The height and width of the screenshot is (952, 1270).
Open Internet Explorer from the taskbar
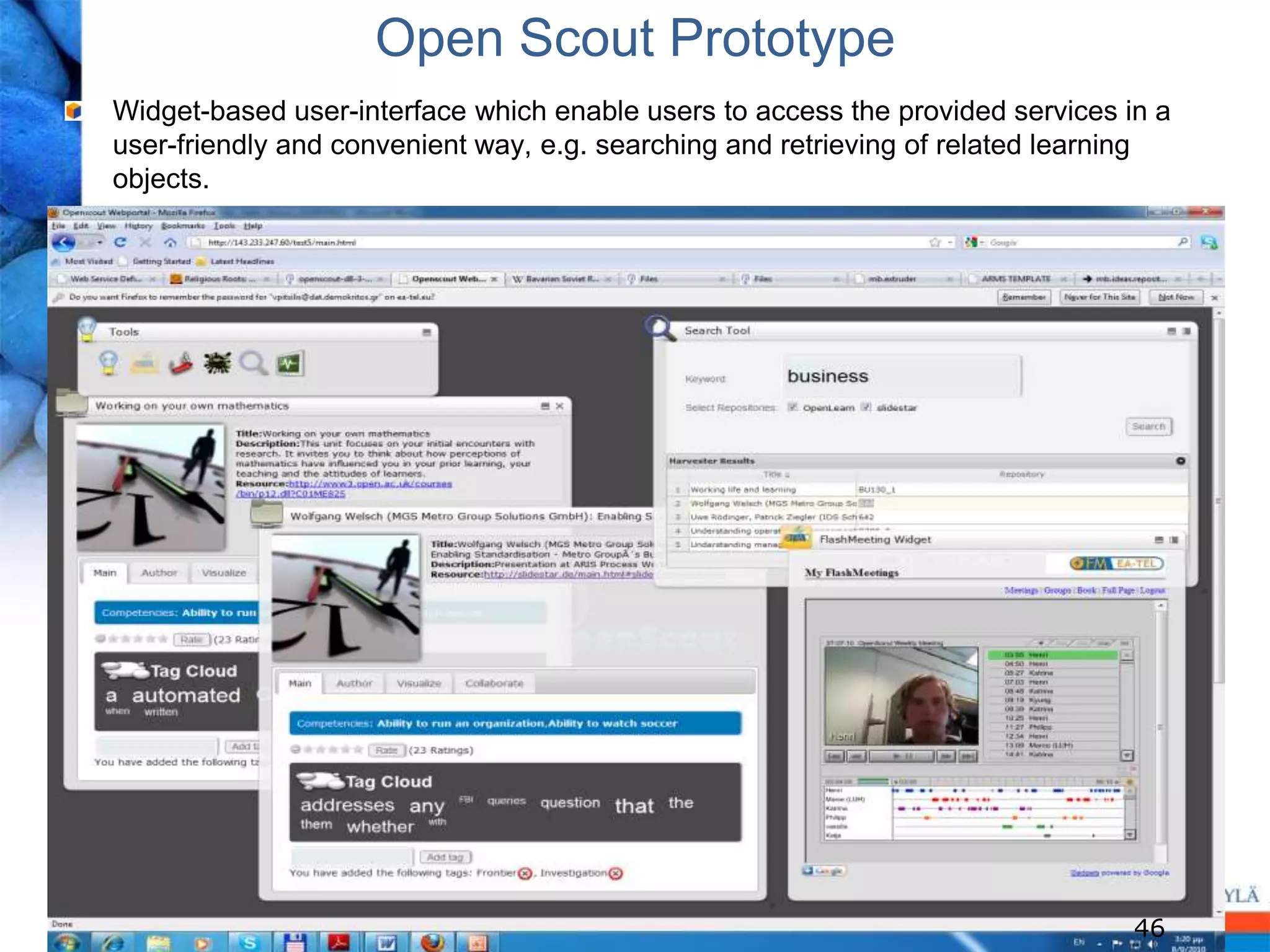tap(113, 943)
